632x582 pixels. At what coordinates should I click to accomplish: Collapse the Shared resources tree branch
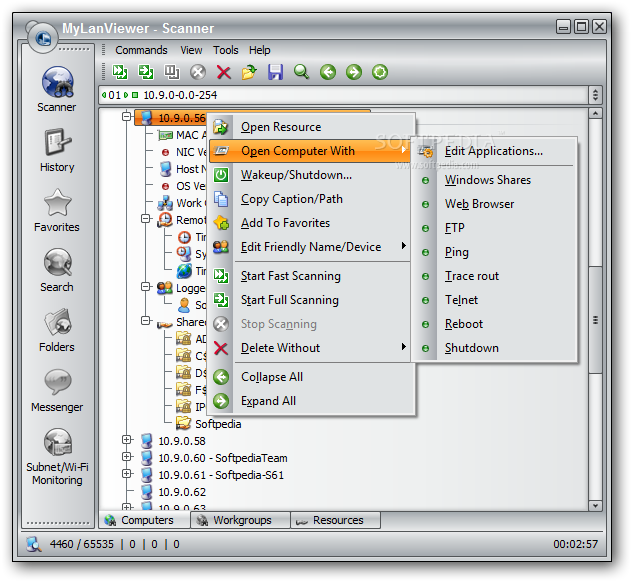[146, 321]
